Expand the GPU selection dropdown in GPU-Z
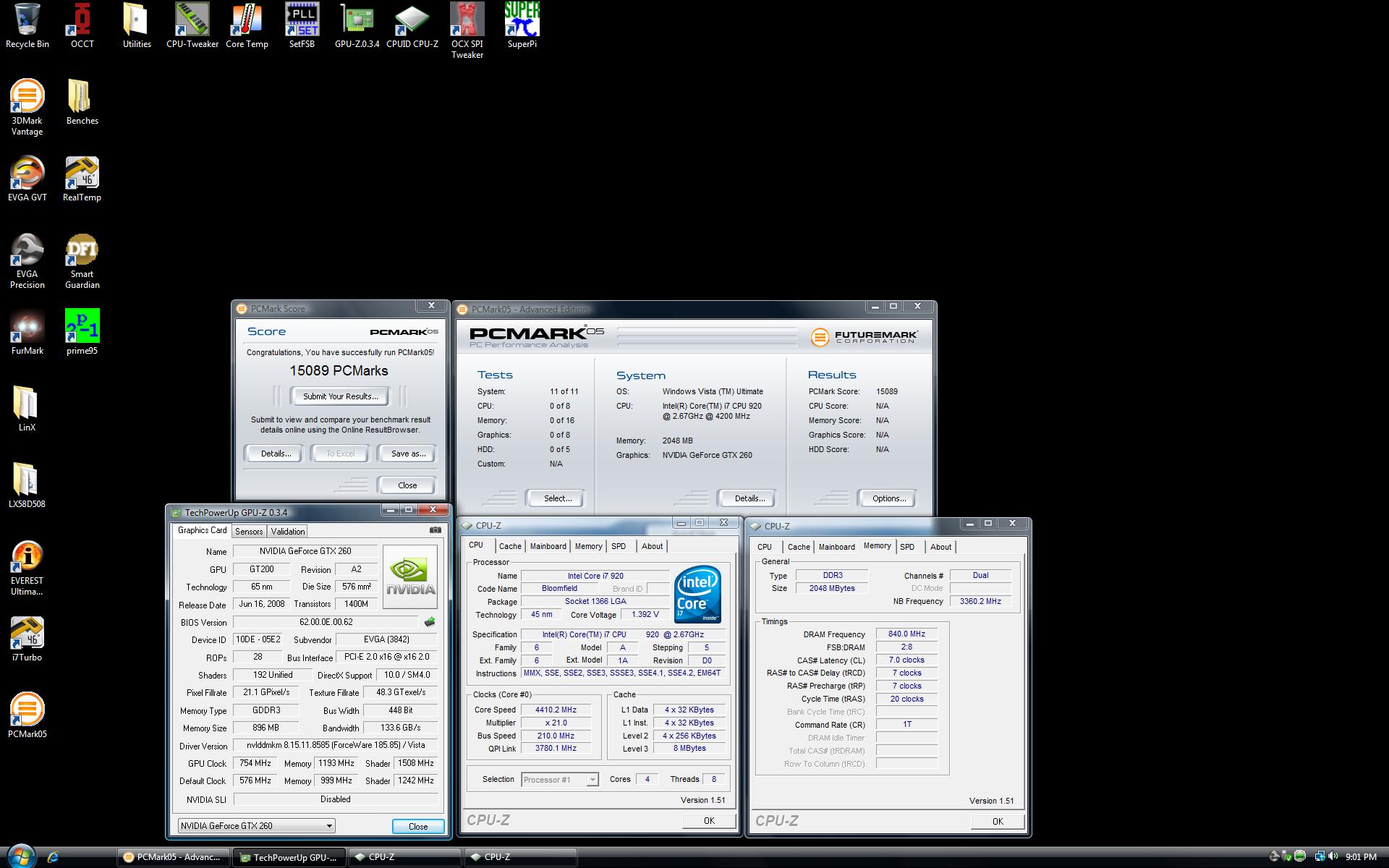The height and width of the screenshot is (868, 1389). (x=328, y=826)
